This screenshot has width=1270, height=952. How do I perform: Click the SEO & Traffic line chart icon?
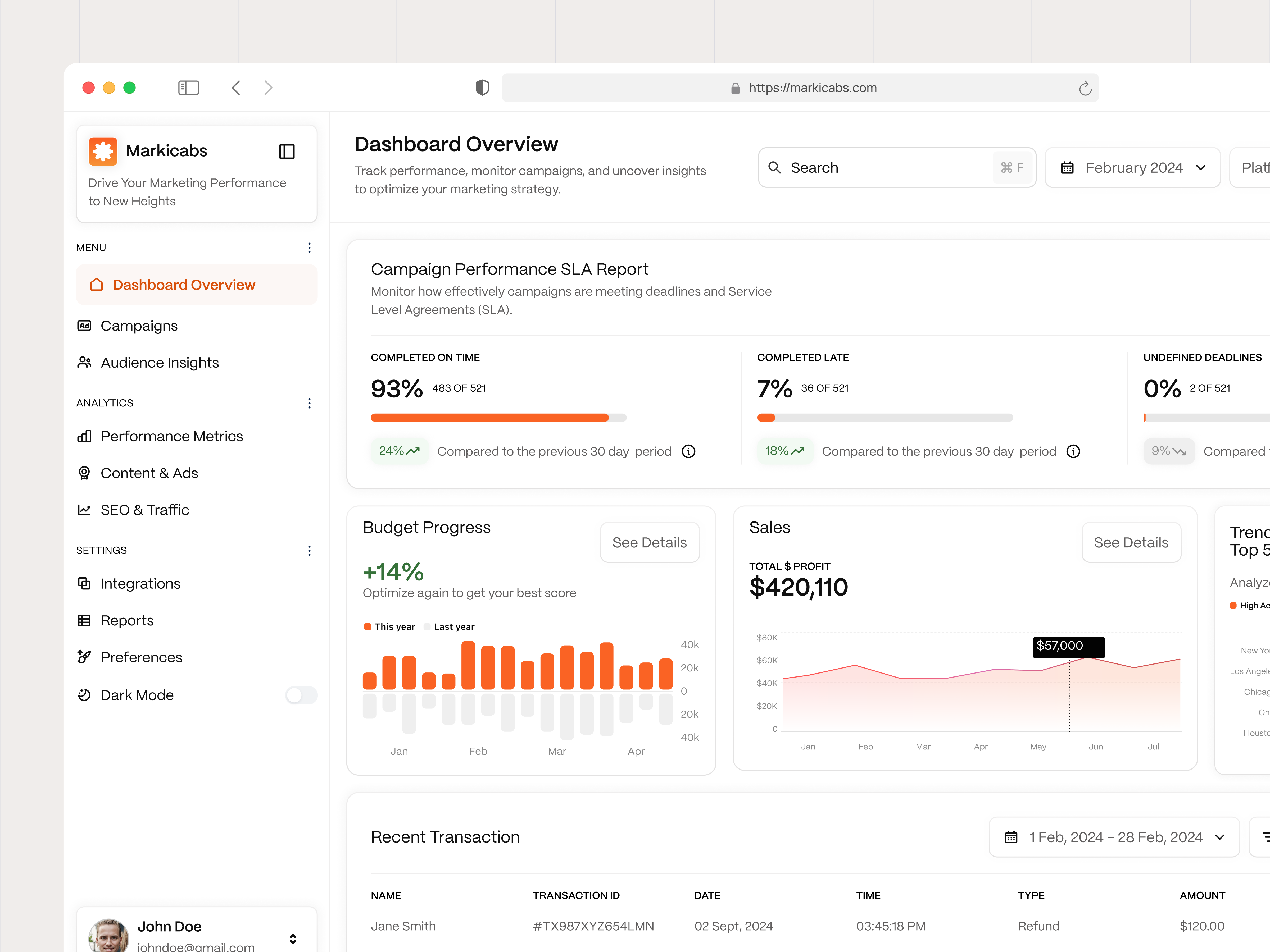84,510
